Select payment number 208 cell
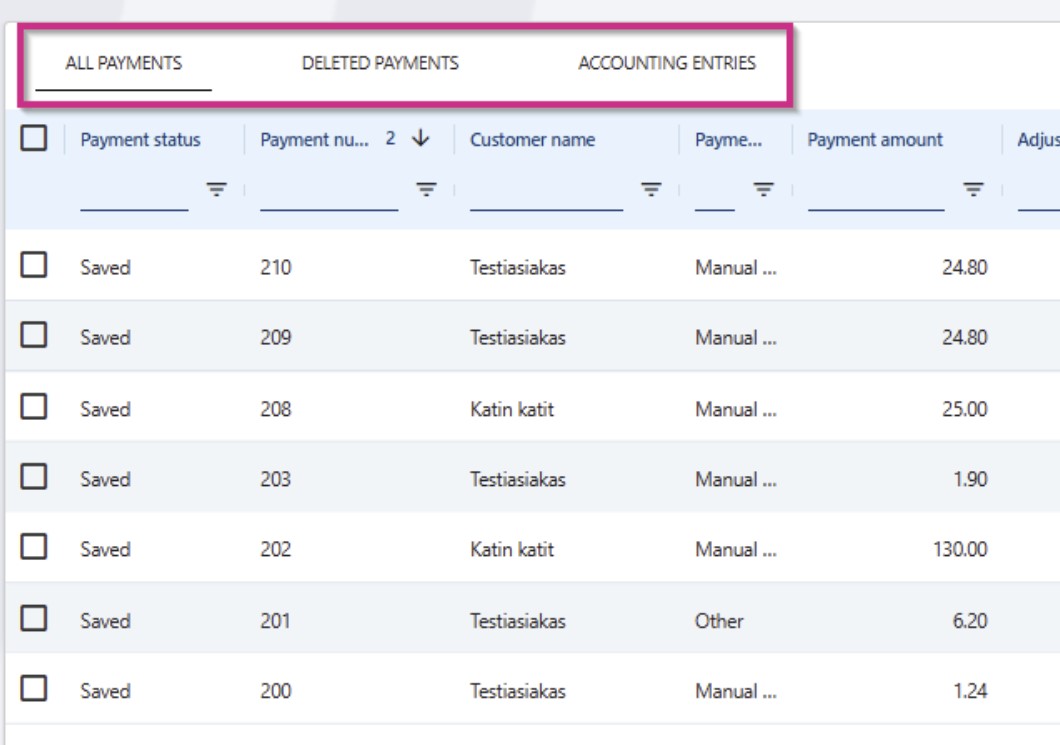The height and width of the screenshot is (745, 1060). [276, 409]
